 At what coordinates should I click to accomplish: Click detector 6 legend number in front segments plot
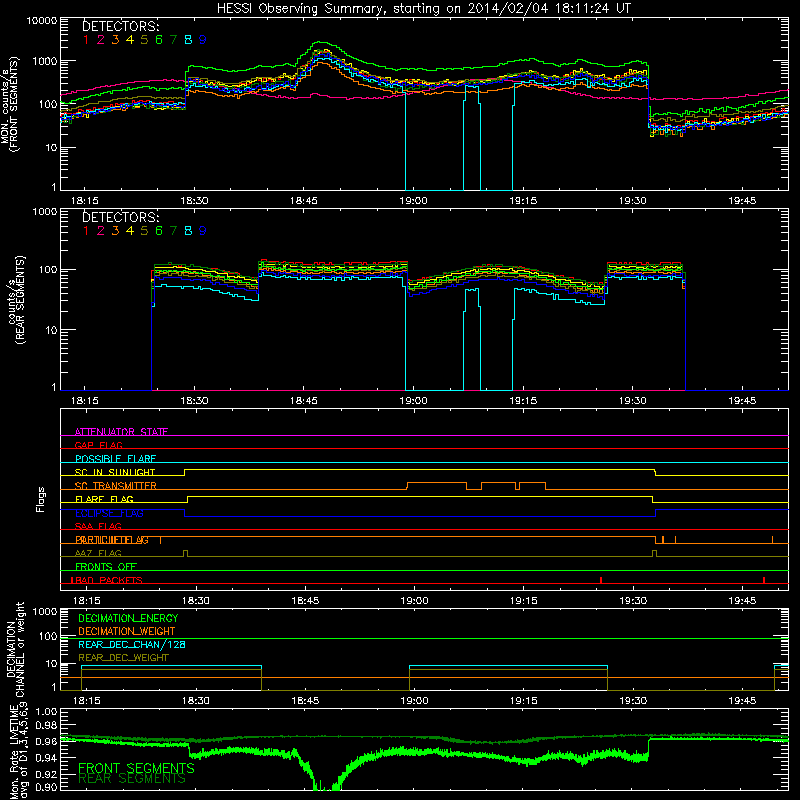pyautogui.click(x=159, y=39)
